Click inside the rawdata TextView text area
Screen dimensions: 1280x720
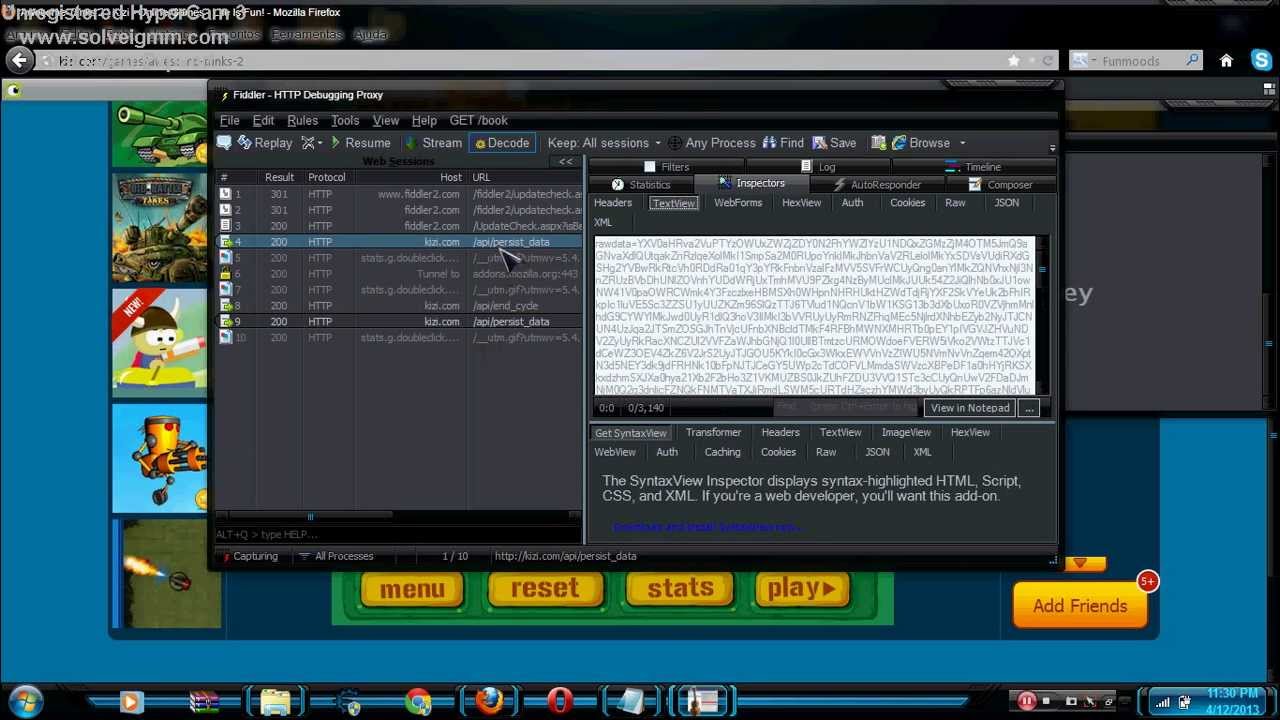[x=815, y=315]
